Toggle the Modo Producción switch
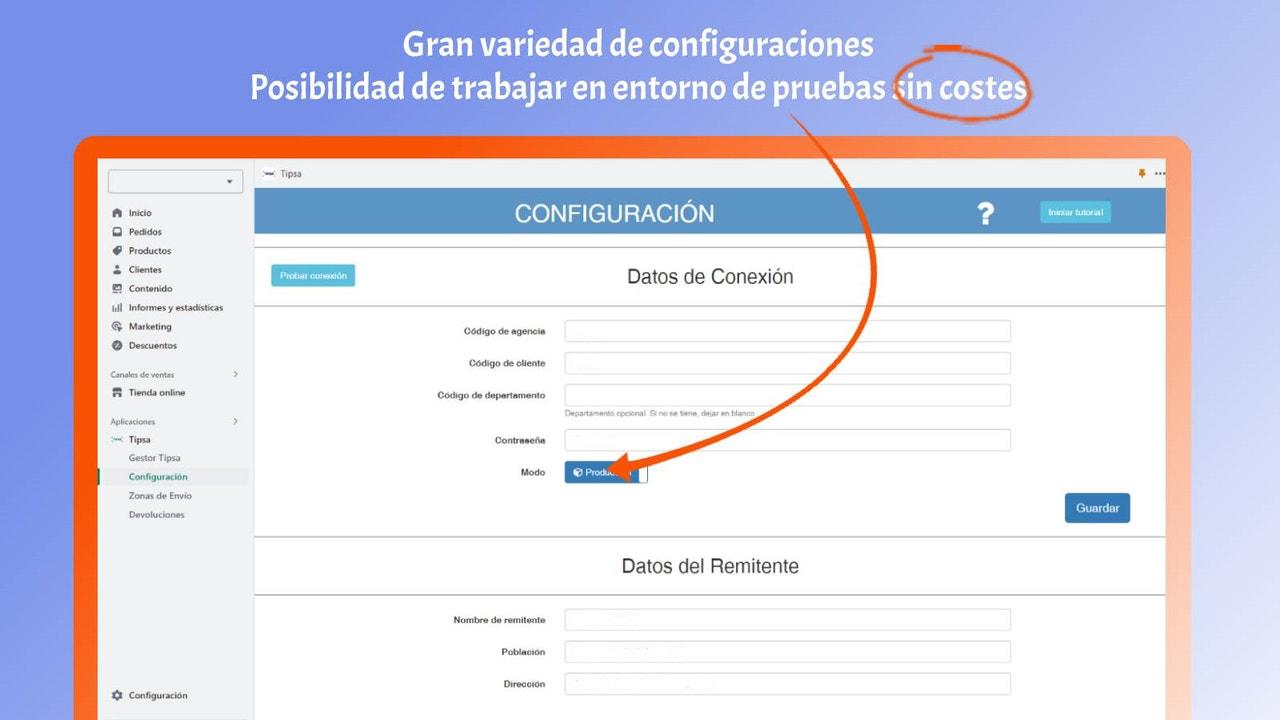The height and width of the screenshot is (720, 1280). point(606,473)
